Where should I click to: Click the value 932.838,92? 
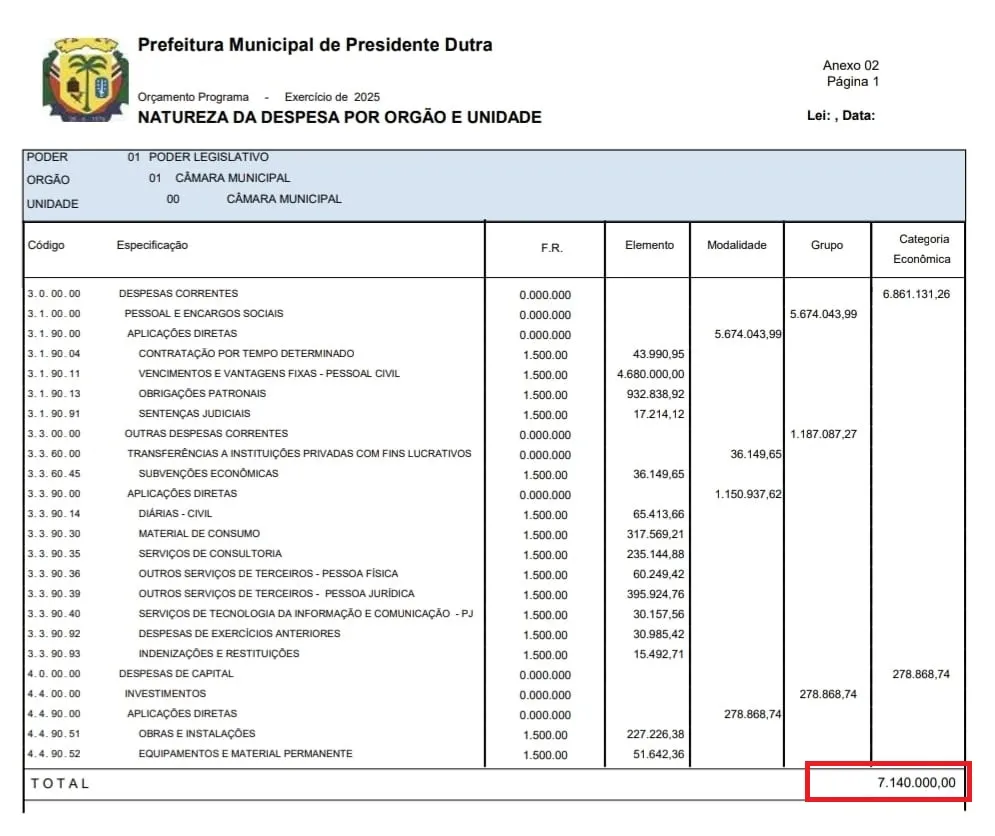656,394
